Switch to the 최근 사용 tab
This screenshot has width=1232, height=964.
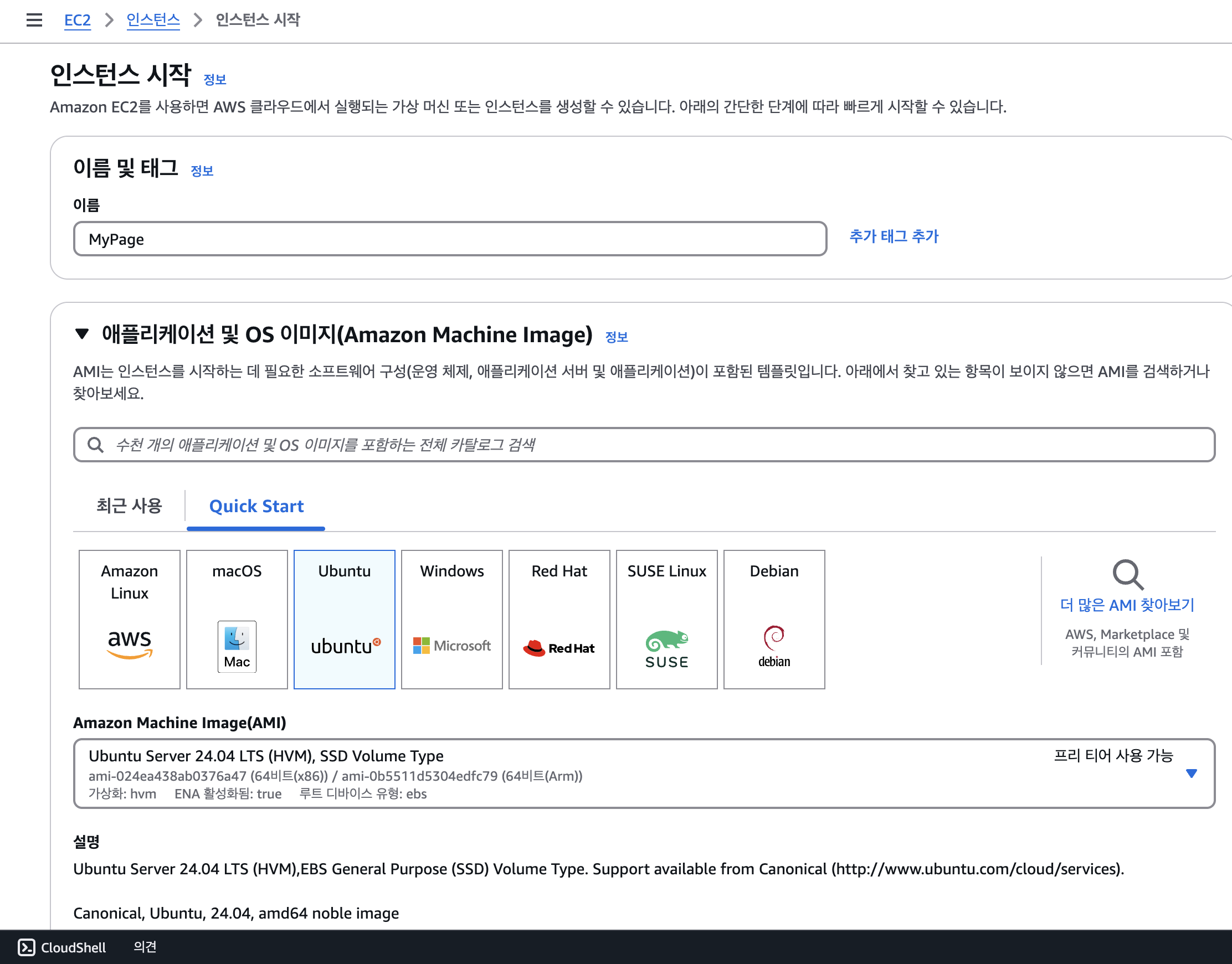(x=129, y=506)
